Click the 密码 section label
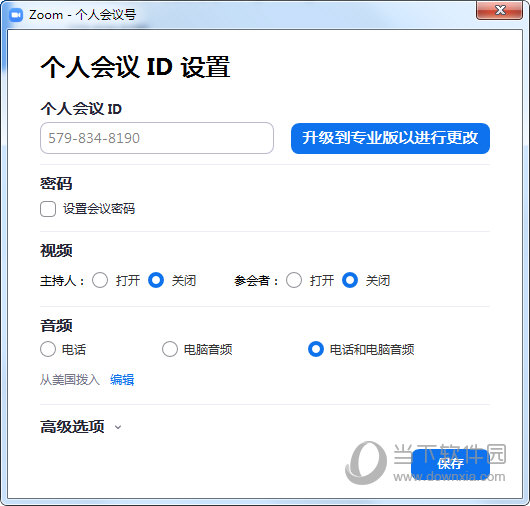The width and height of the screenshot is (530, 506). click(56, 184)
